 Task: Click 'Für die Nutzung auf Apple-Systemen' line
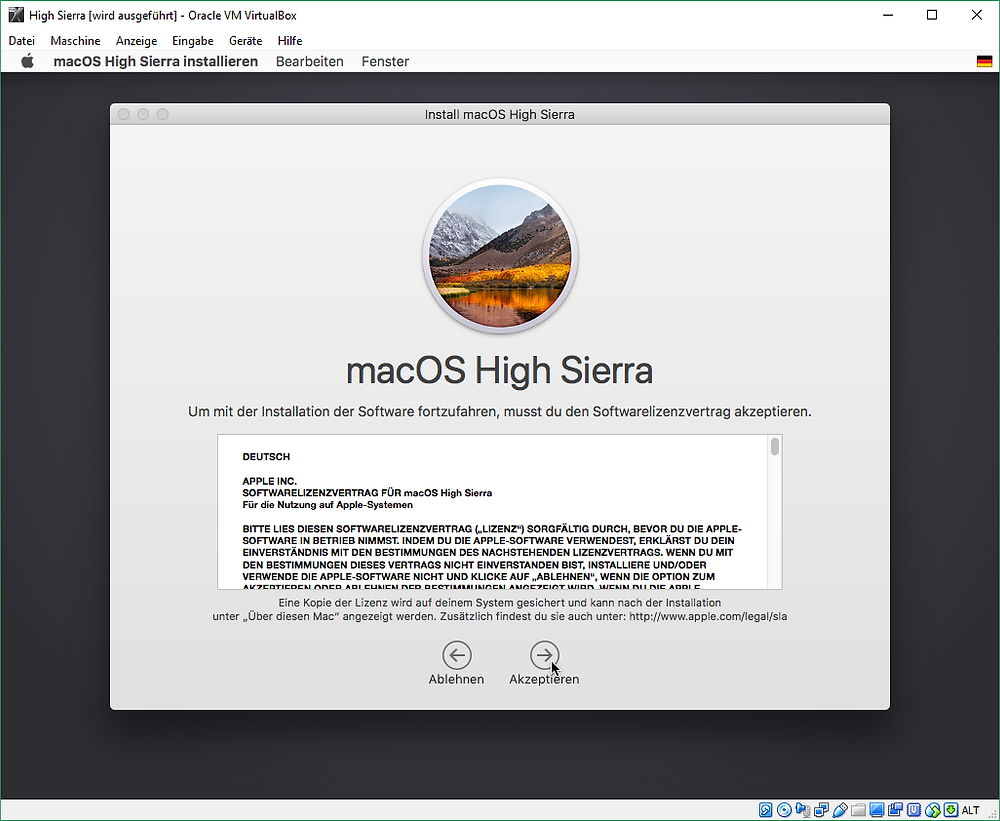pos(328,505)
